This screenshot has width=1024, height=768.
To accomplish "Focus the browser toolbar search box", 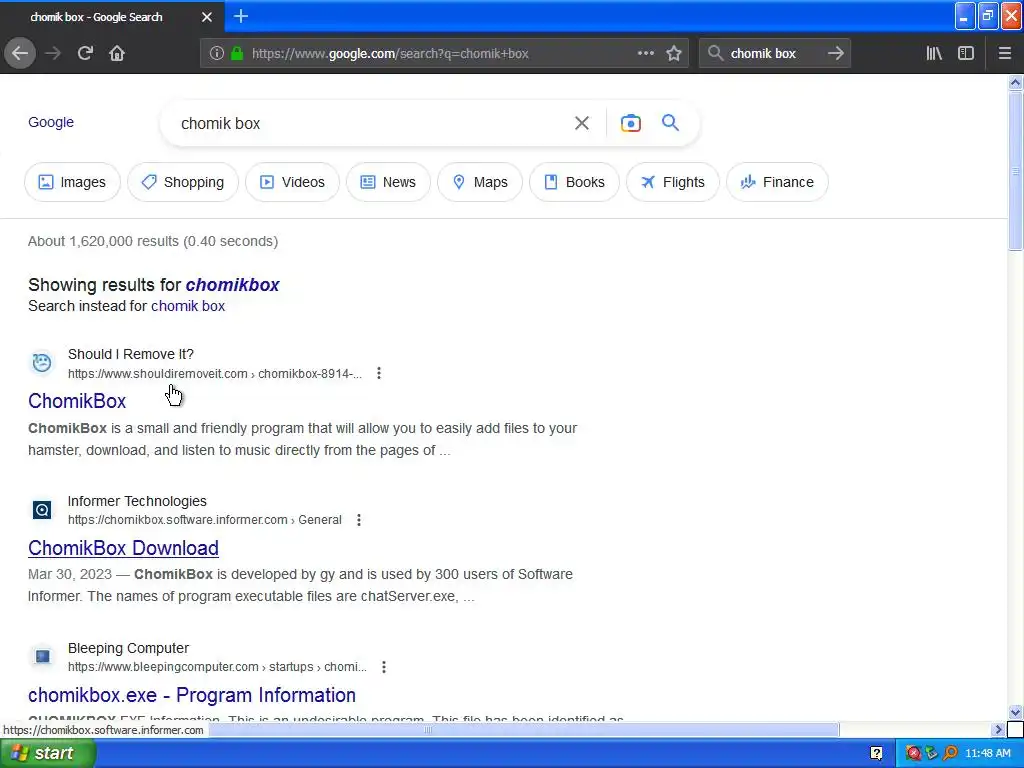I will coord(775,54).
